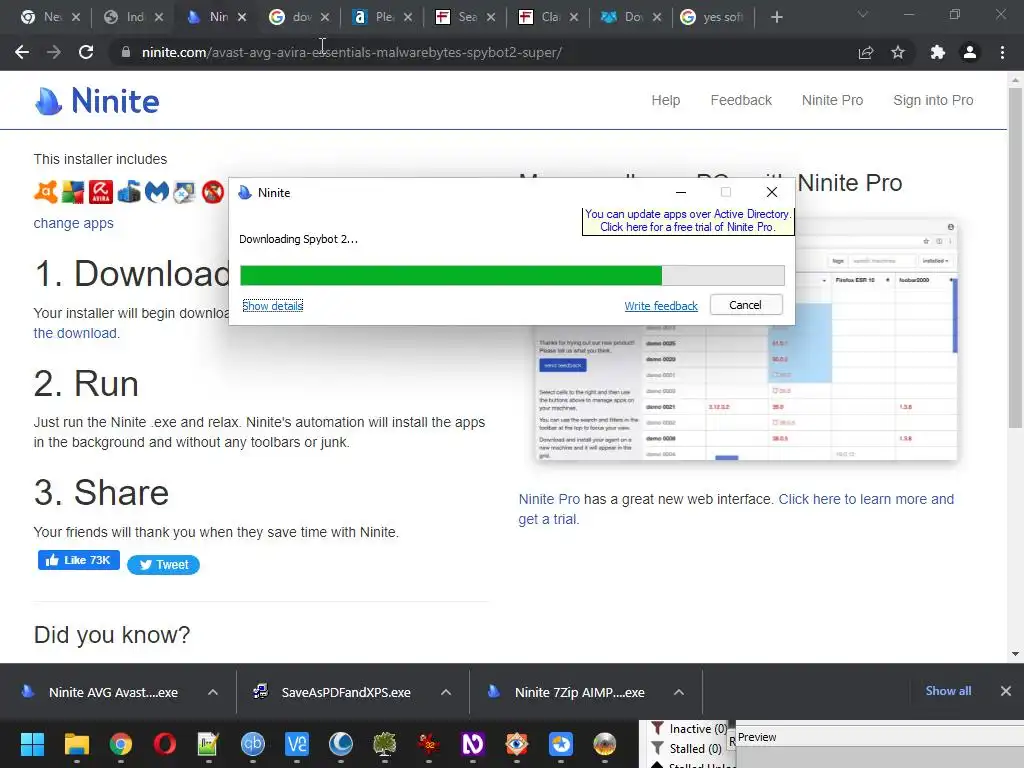Select the Stalled (0) filter in background window
This screenshot has height=768, width=1024.
[686, 749]
